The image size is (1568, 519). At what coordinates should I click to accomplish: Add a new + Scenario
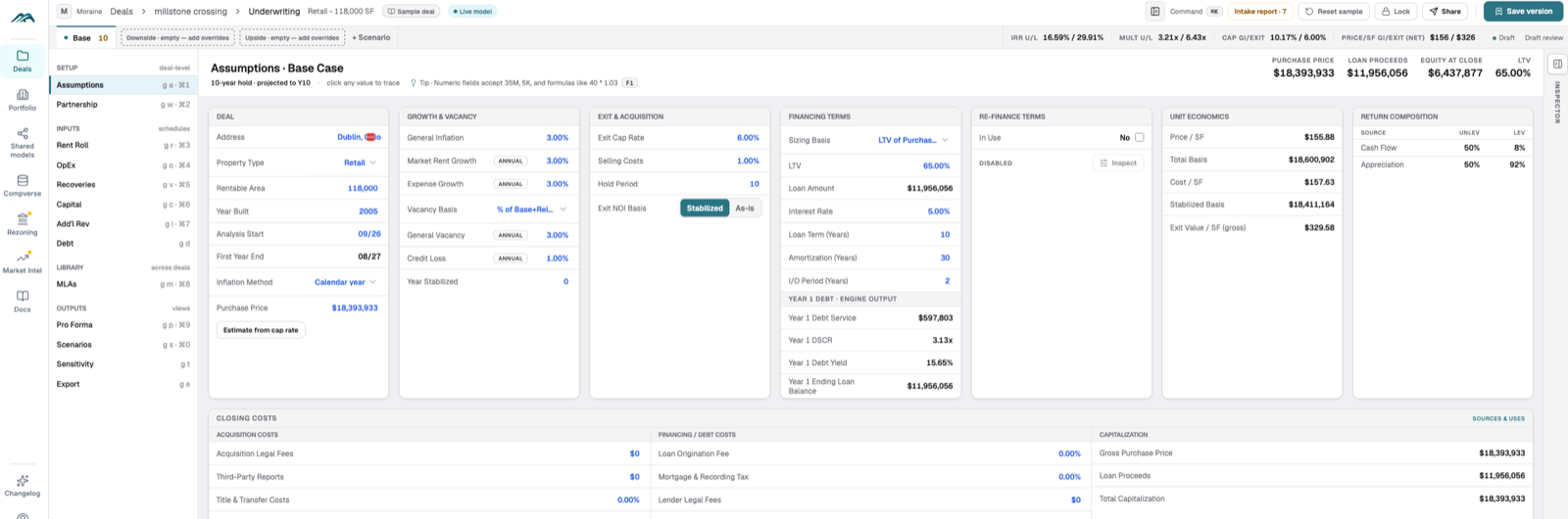click(371, 37)
